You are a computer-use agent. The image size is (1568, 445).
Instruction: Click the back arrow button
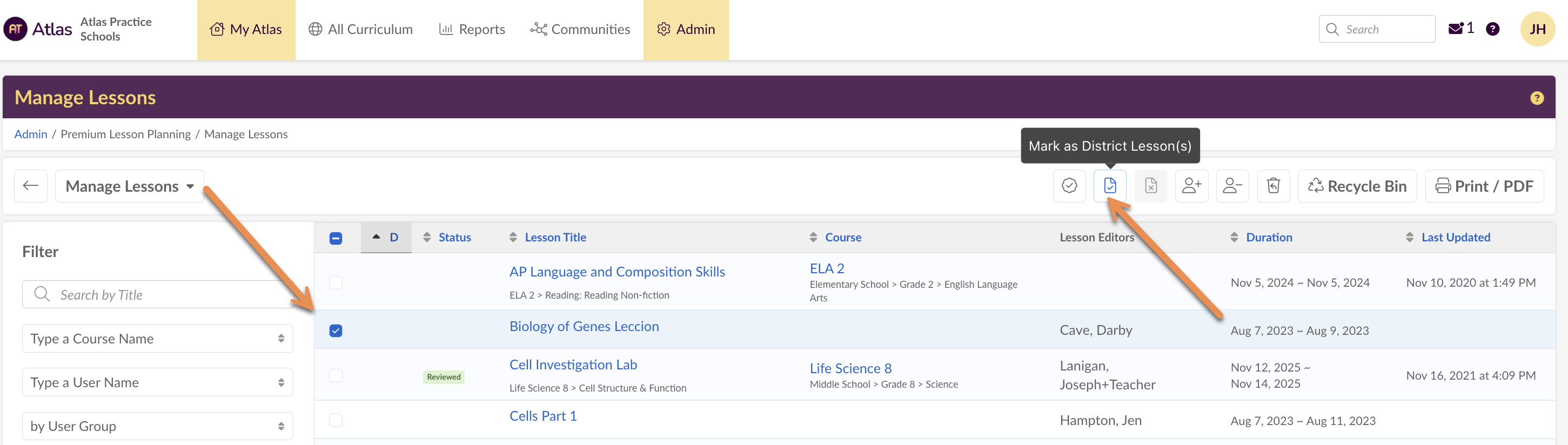[30, 186]
